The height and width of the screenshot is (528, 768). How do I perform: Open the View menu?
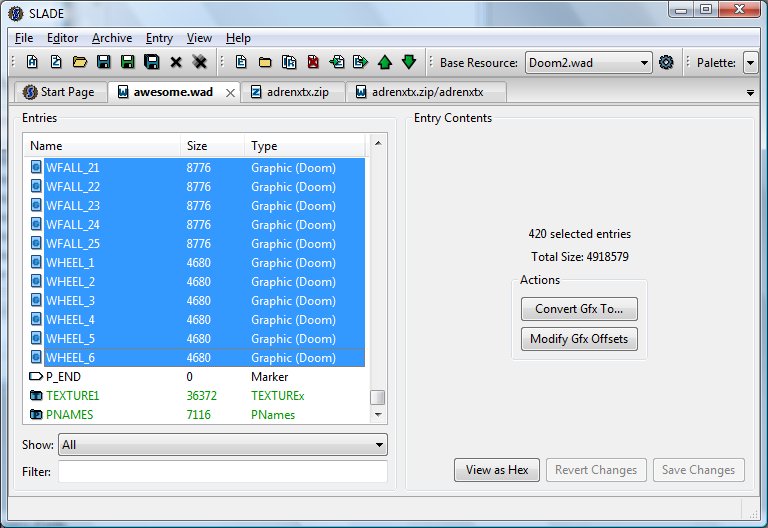tap(199, 38)
